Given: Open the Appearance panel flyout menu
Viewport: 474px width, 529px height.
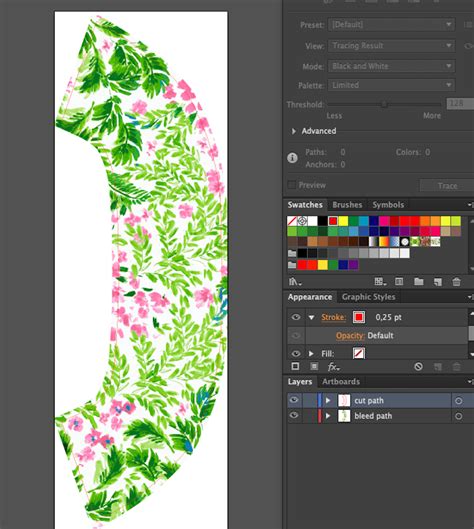Looking at the screenshot, I should point(470,297).
